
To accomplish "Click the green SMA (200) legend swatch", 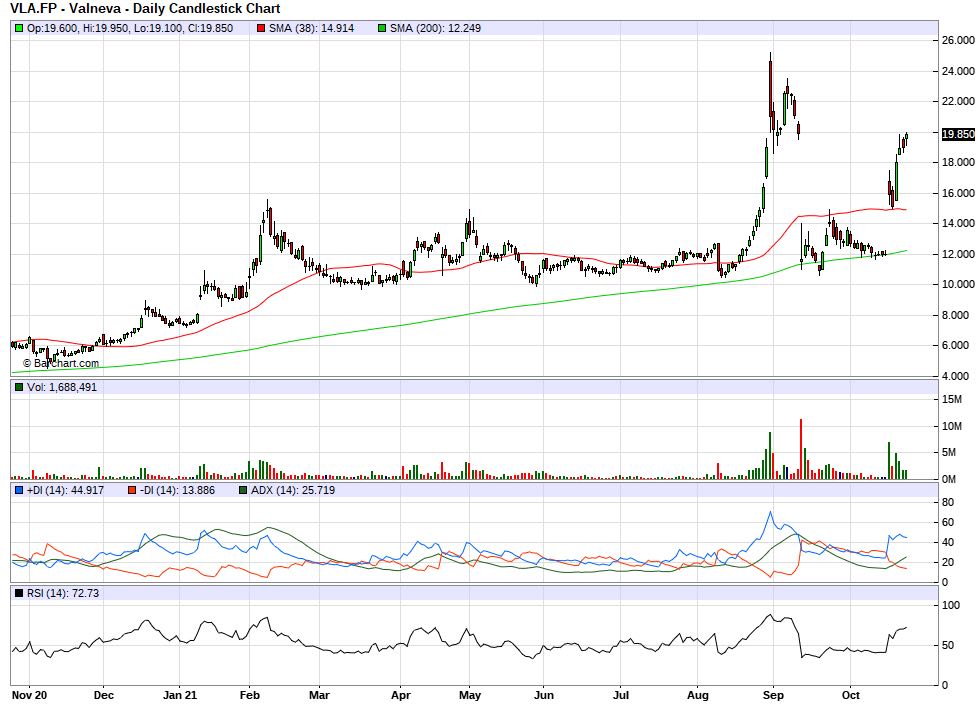I will coord(382,28).
